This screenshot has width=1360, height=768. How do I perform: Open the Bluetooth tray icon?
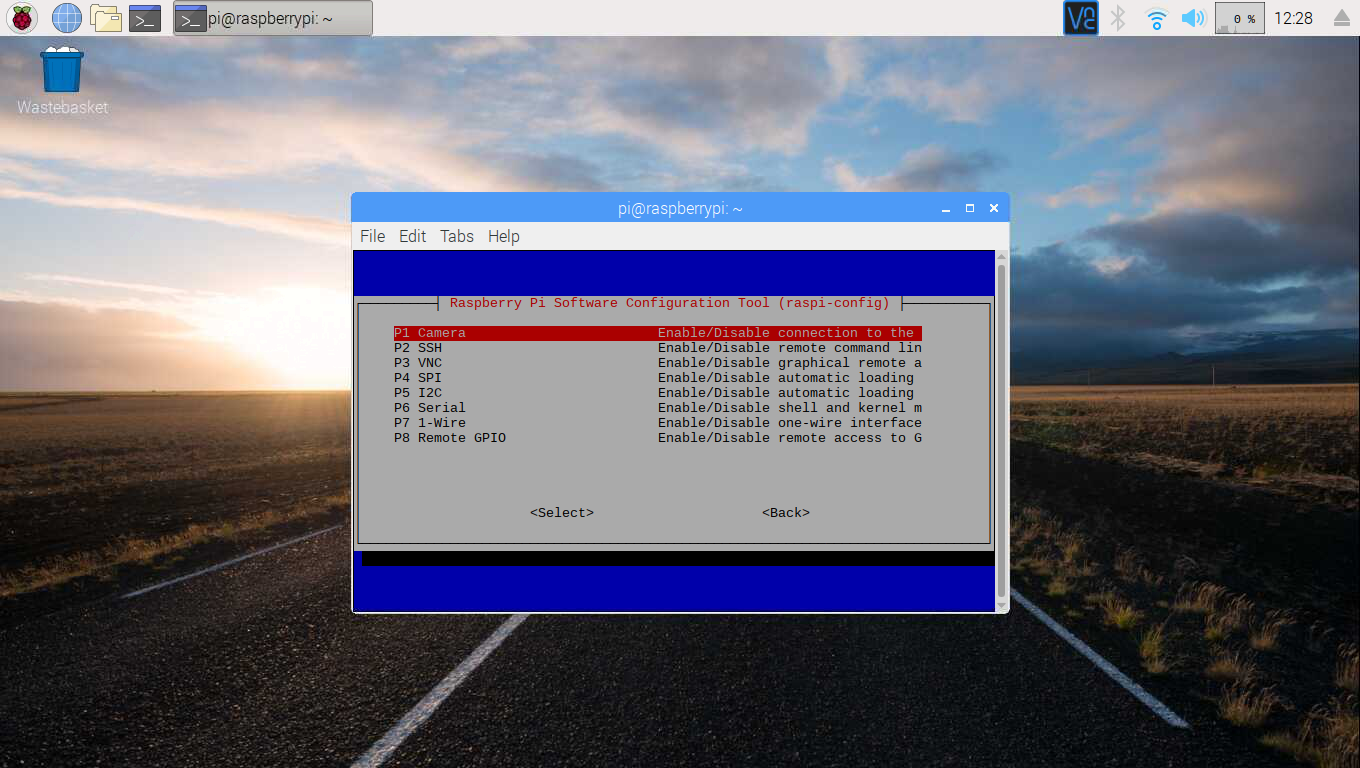[x=1120, y=18]
